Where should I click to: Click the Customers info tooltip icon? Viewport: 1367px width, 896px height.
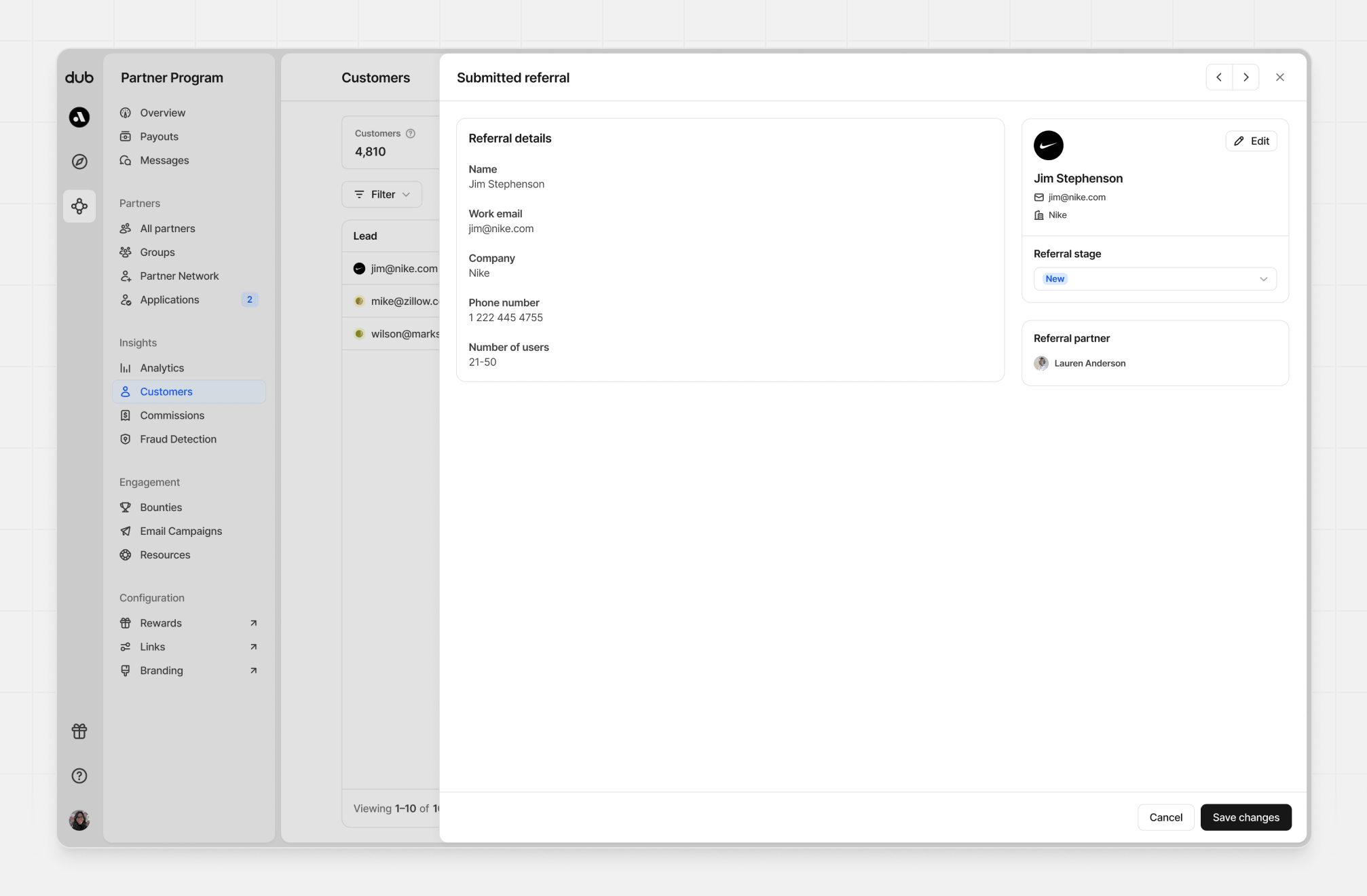(411, 134)
